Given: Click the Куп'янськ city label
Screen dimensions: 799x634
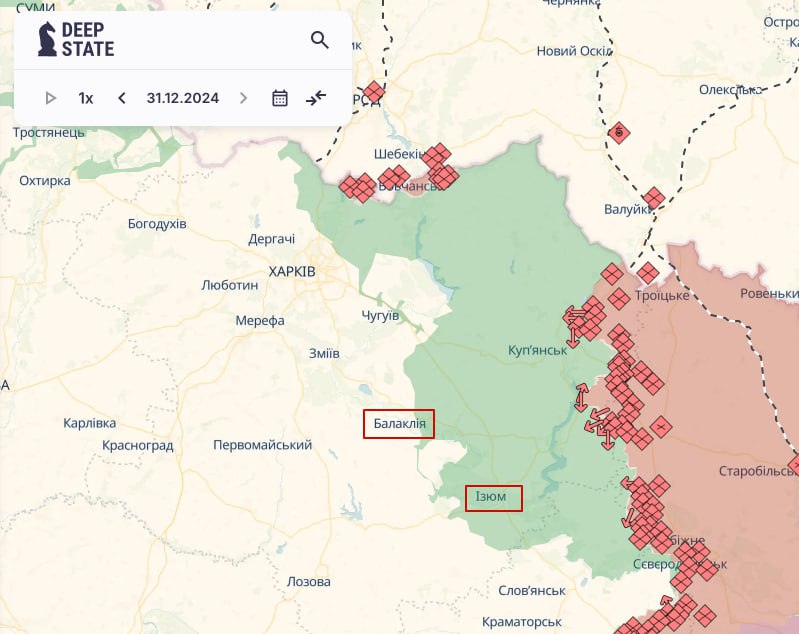Looking at the screenshot, I should pyautogui.click(x=537, y=351).
